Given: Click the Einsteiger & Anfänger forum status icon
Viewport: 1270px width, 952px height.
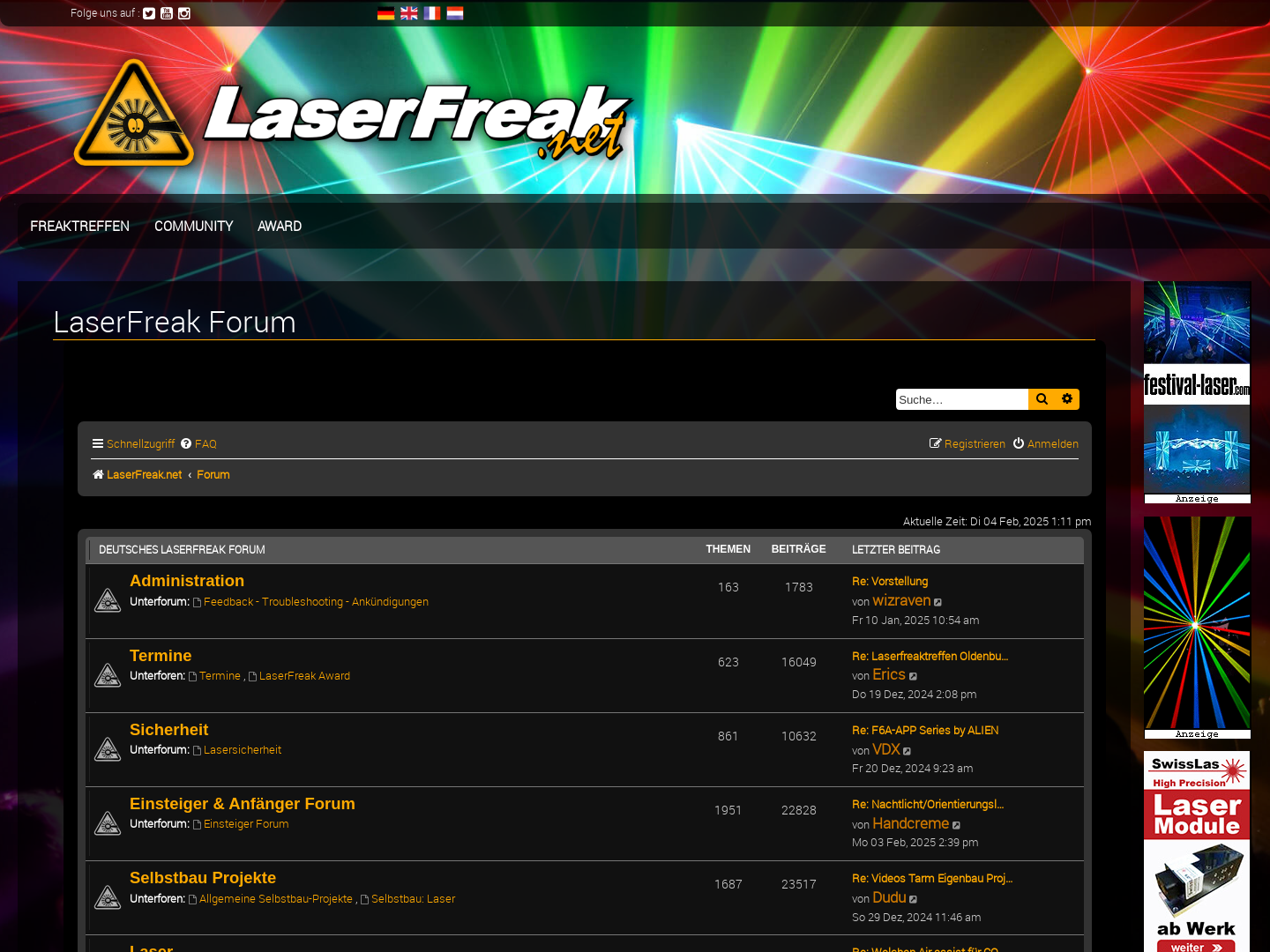Looking at the screenshot, I should (x=108, y=823).
